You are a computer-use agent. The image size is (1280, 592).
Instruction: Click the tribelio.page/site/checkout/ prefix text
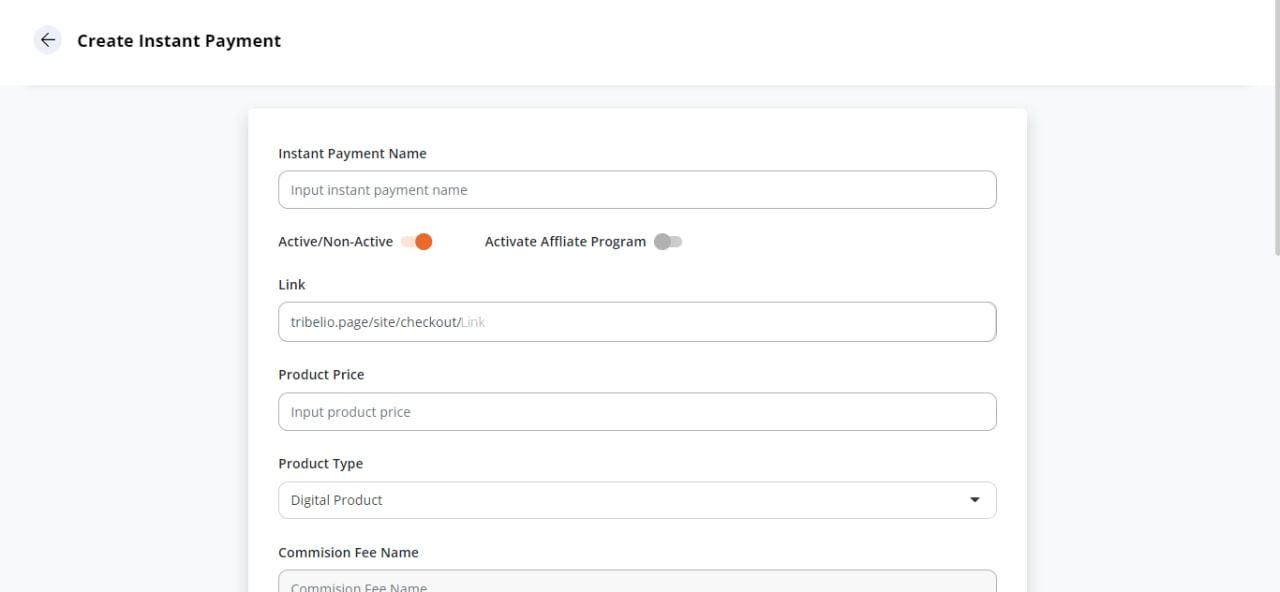pos(375,322)
